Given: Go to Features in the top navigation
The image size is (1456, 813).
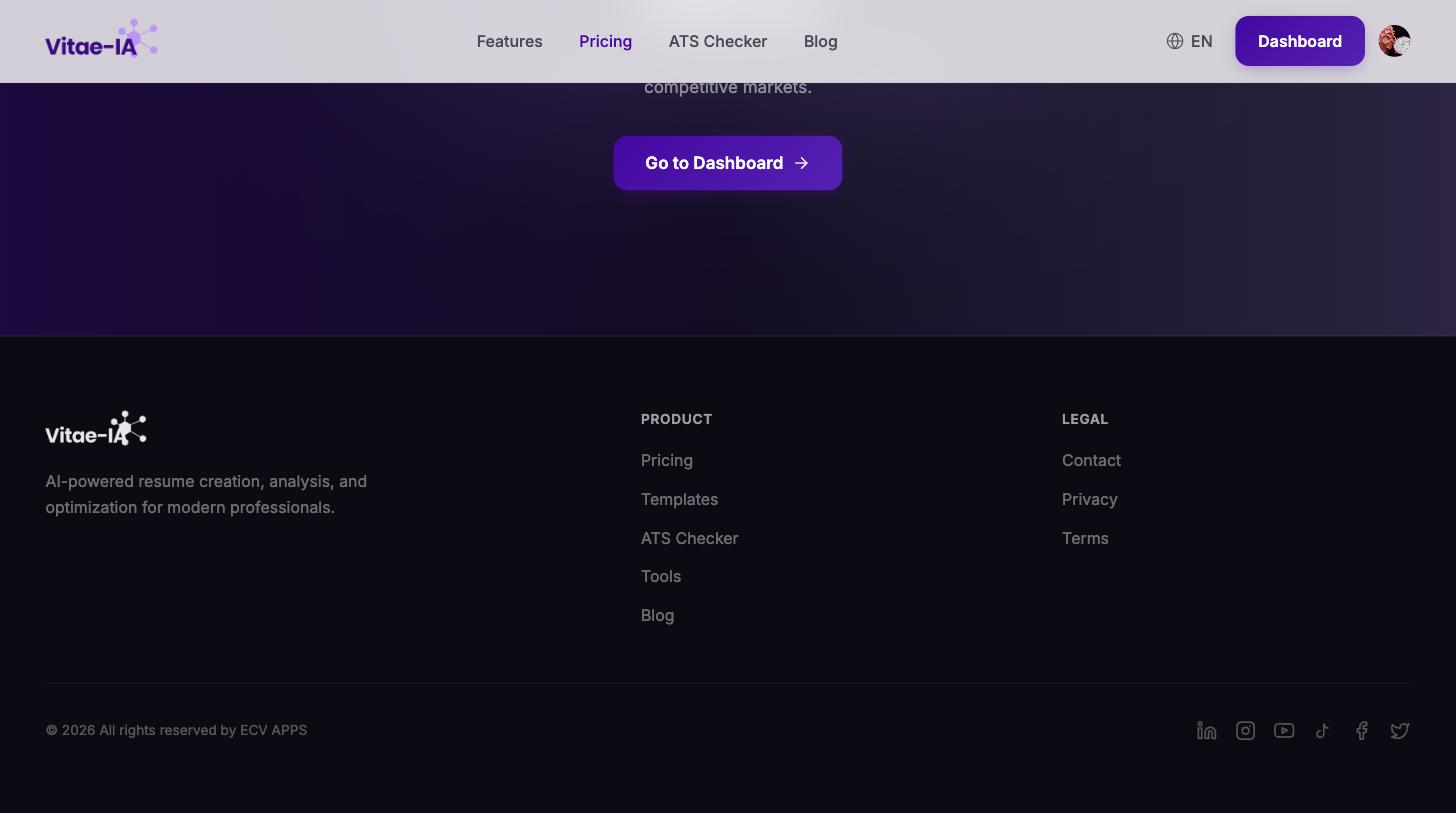Looking at the screenshot, I should [509, 41].
